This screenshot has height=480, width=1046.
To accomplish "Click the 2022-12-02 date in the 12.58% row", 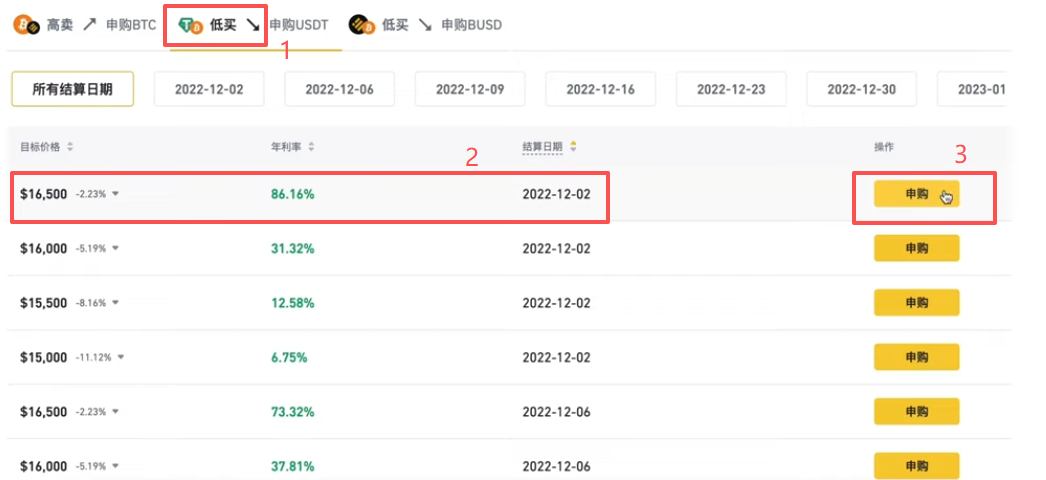I will pos(556,303).
